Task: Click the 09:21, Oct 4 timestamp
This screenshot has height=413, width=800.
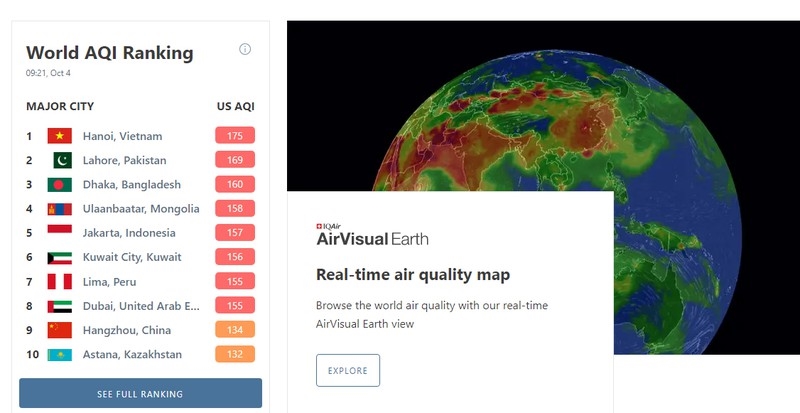Action: point(48,73)
